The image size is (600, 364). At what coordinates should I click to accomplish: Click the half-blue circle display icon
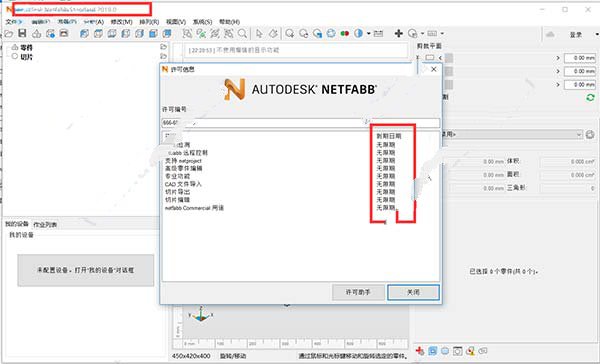[x=358, y=34]
